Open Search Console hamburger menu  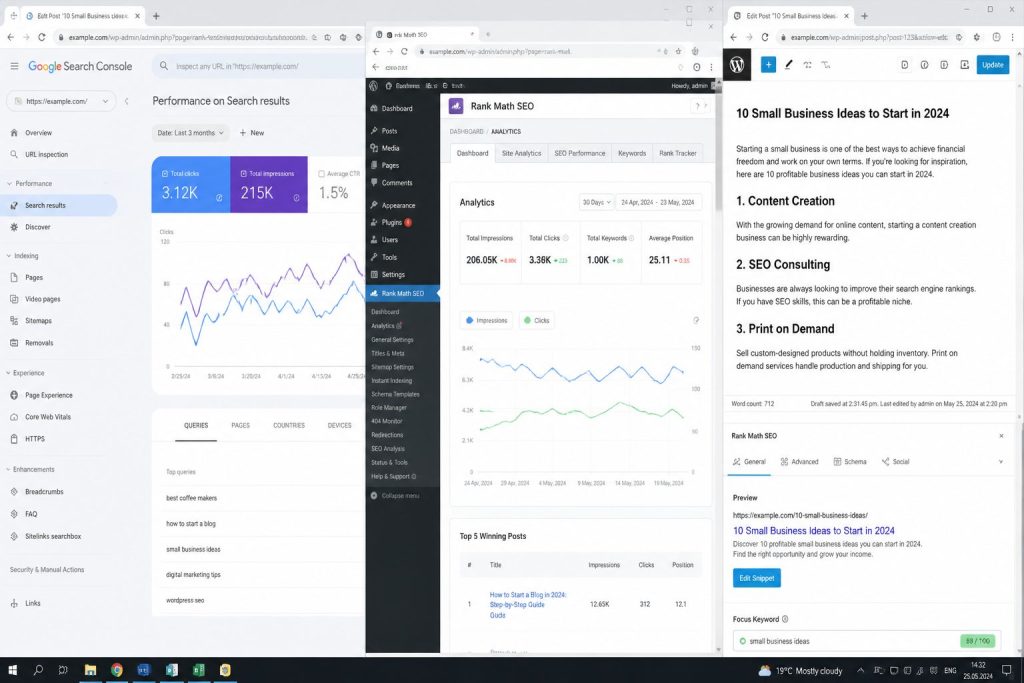pos(14,66)
